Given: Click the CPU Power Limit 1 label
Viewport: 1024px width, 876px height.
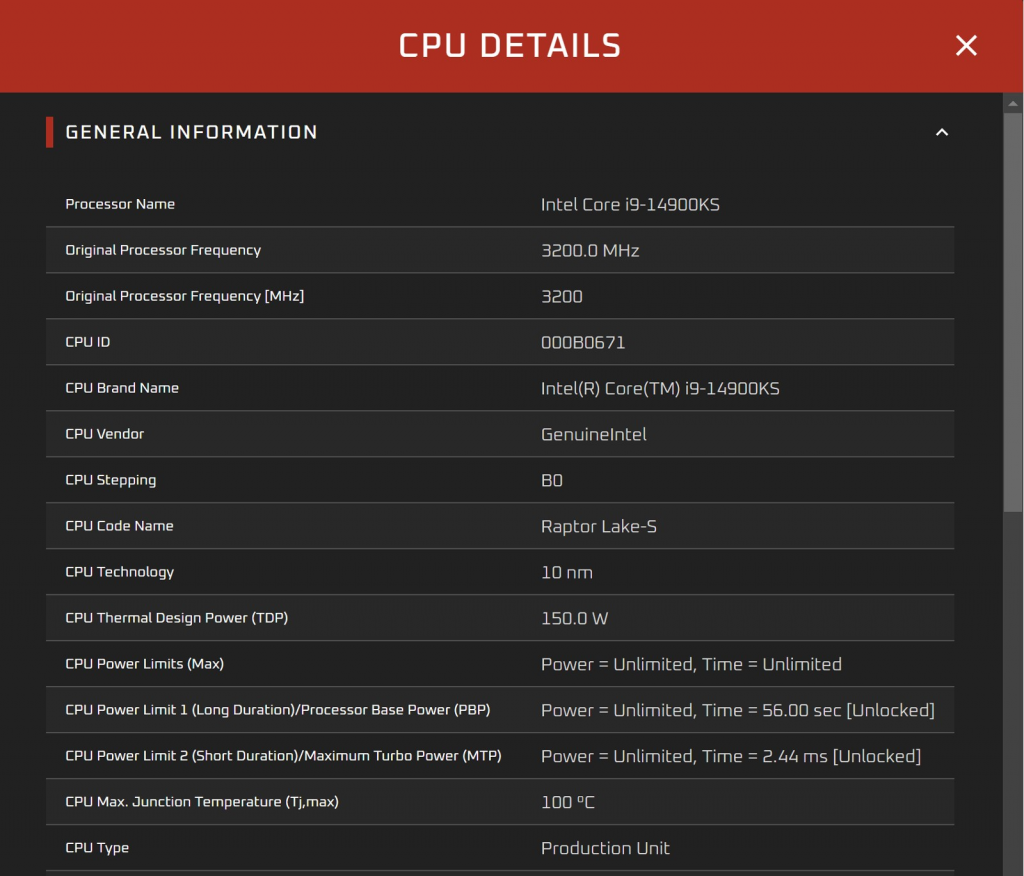Looking at the screenshot, I should click(278, 710).
